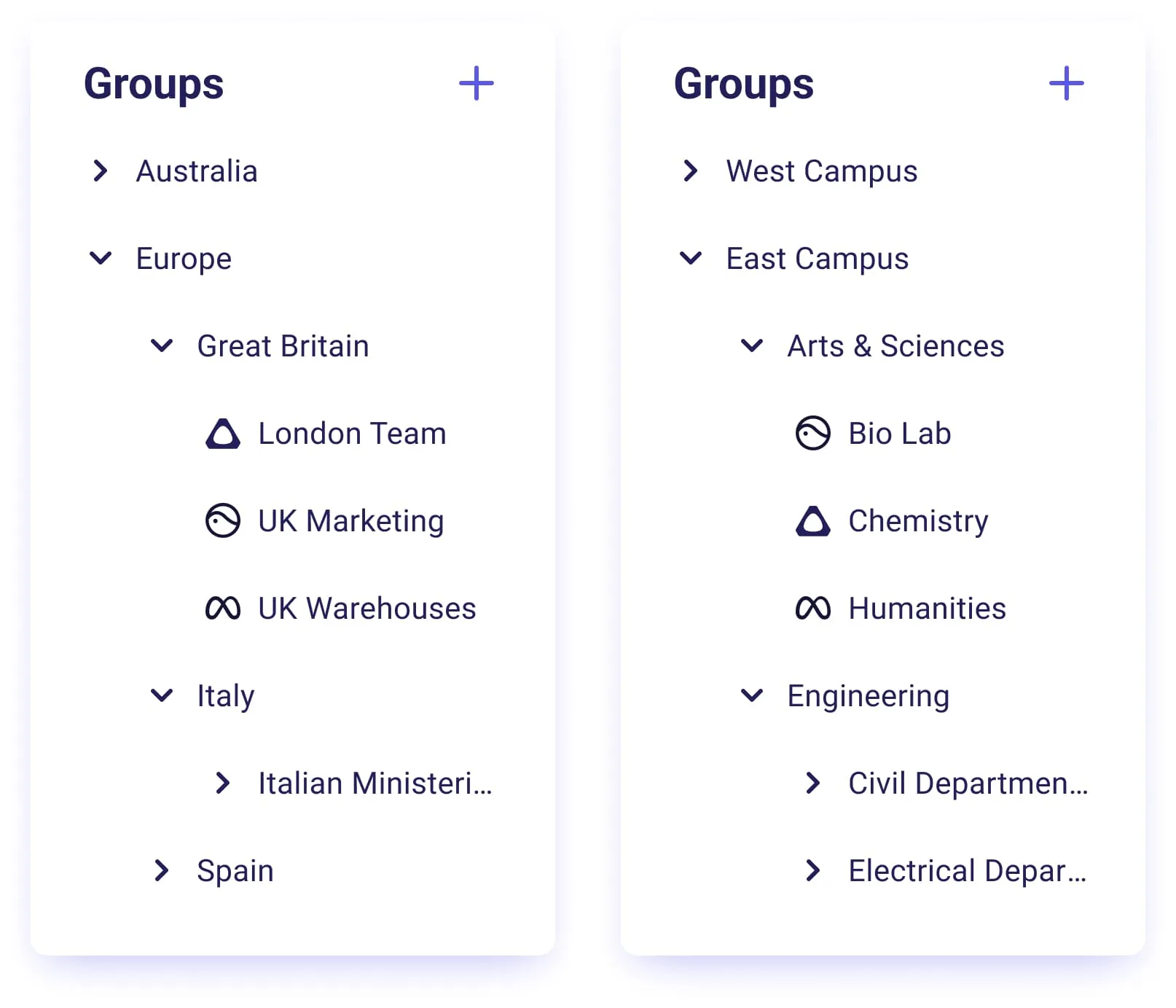This screenshot has width=1176, height=1008.
Task: Click the plus icon above Australia
Action: 476,83
